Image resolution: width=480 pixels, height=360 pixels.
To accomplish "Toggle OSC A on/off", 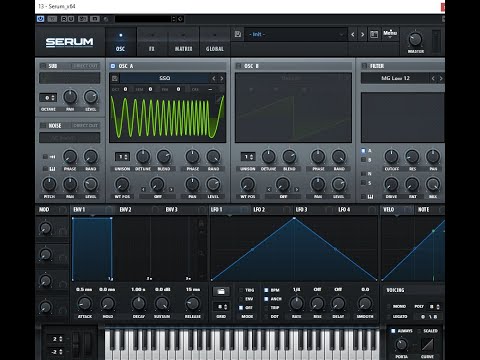I will (x=113, y=66).
